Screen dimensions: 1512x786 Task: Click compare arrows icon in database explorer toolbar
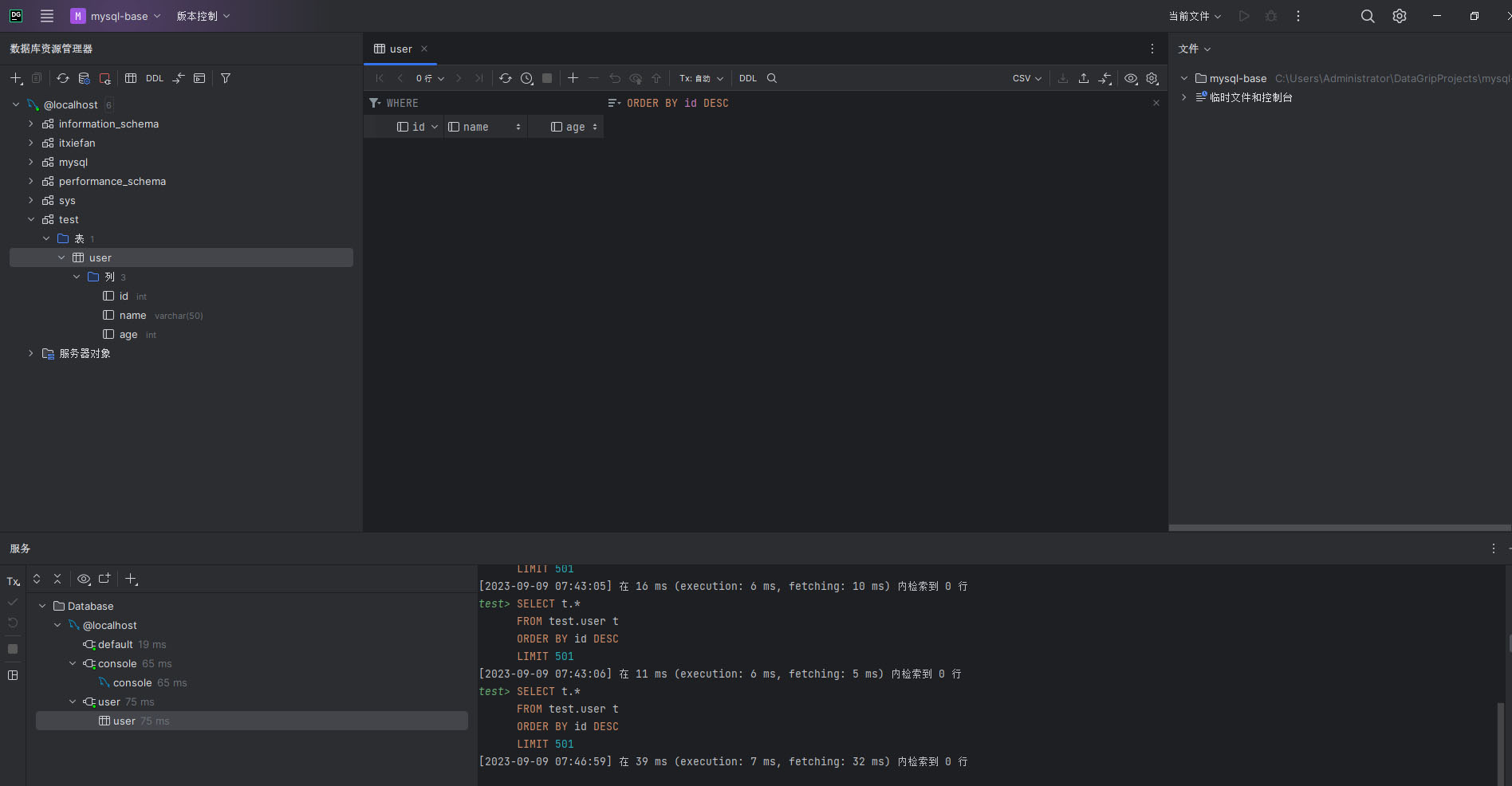179,78
